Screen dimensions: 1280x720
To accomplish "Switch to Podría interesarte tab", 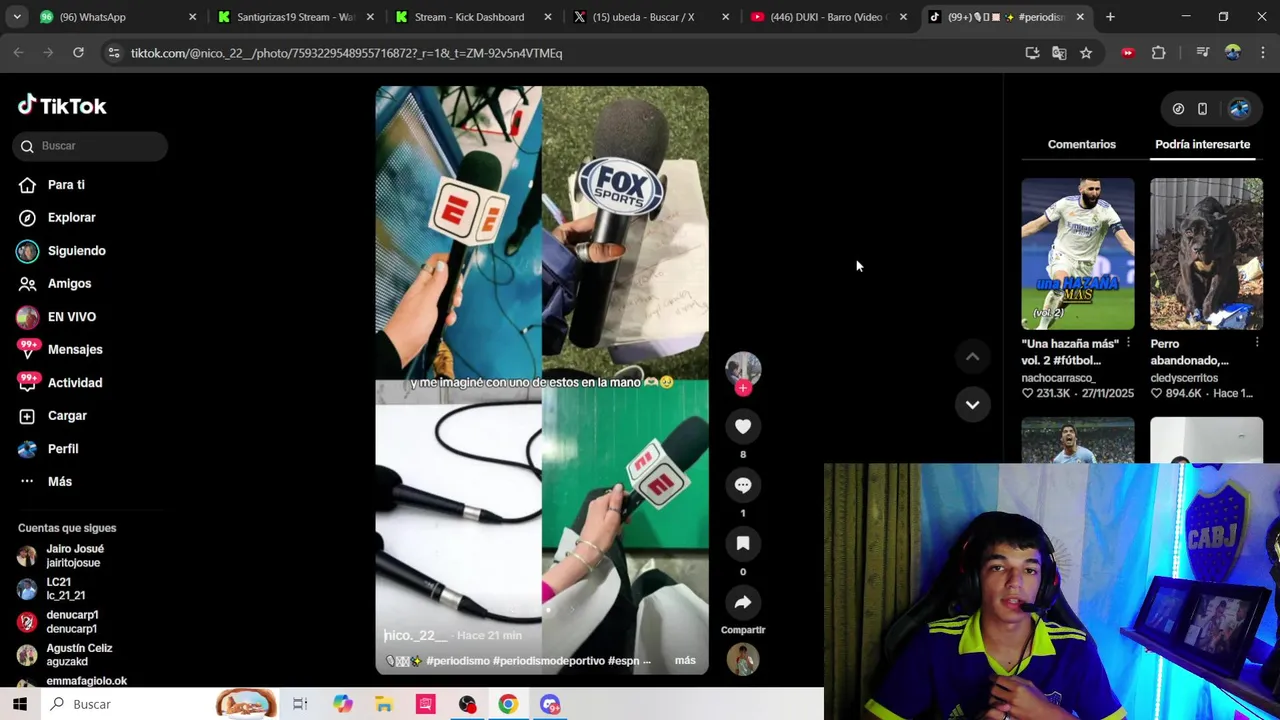I will click(x=1202, y=144).
